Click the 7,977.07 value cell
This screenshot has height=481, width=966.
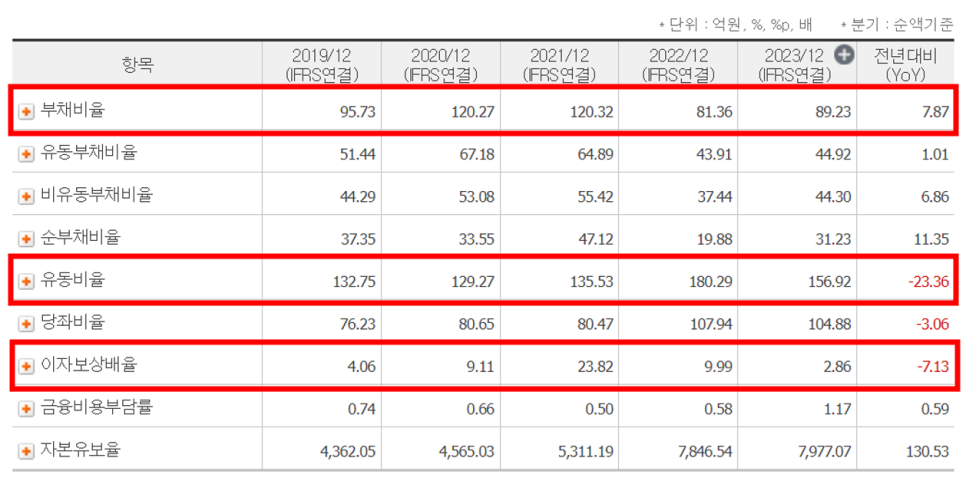824,452
